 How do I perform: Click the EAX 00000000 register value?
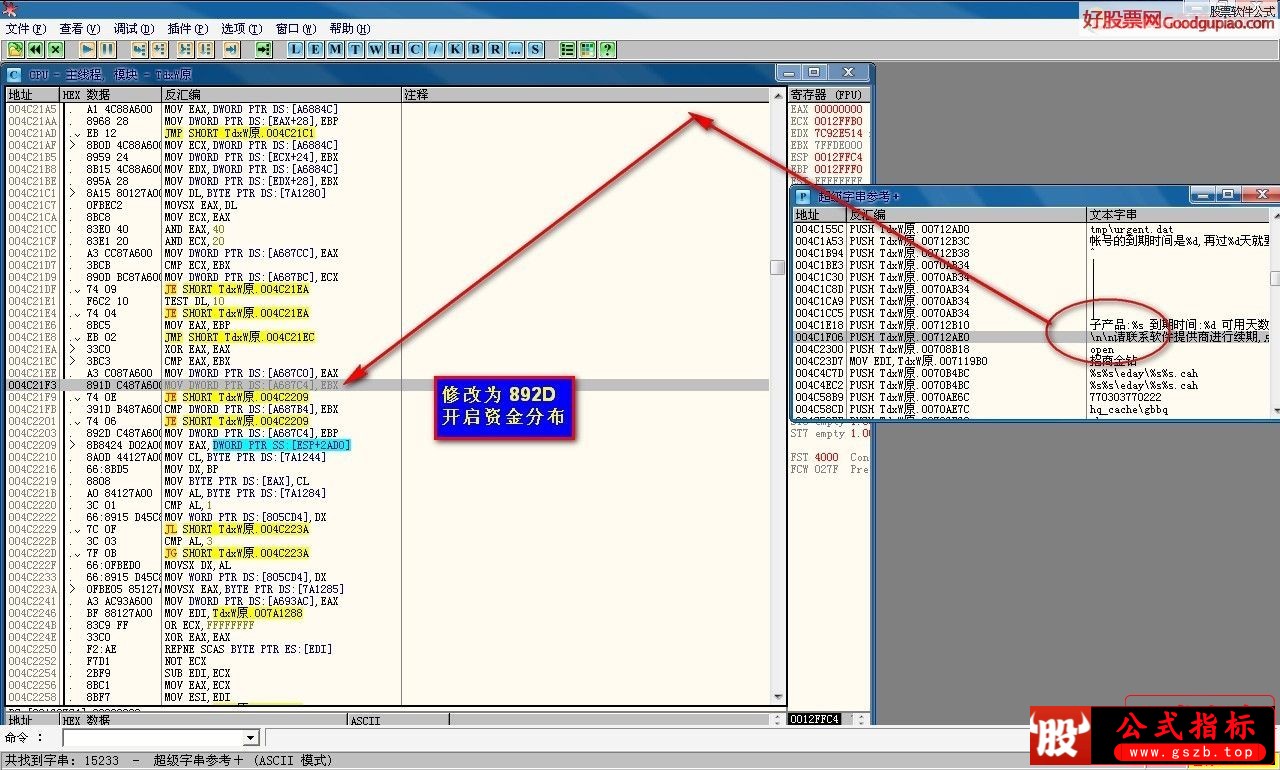(838, 109)
